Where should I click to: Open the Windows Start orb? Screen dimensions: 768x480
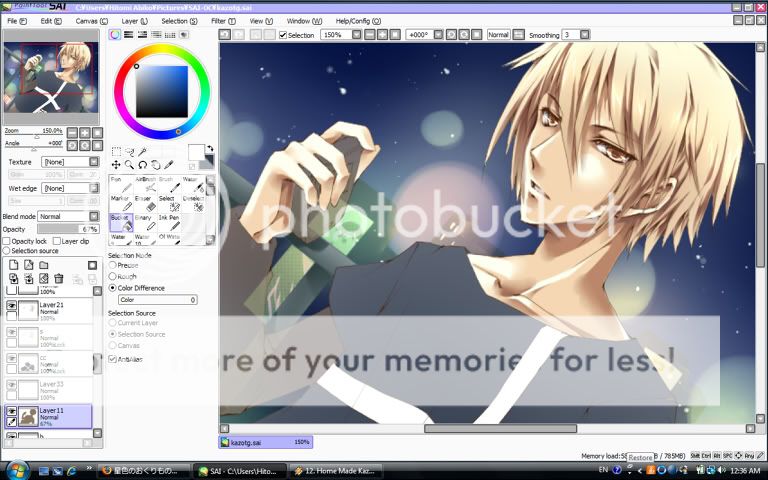pos(18,471)
